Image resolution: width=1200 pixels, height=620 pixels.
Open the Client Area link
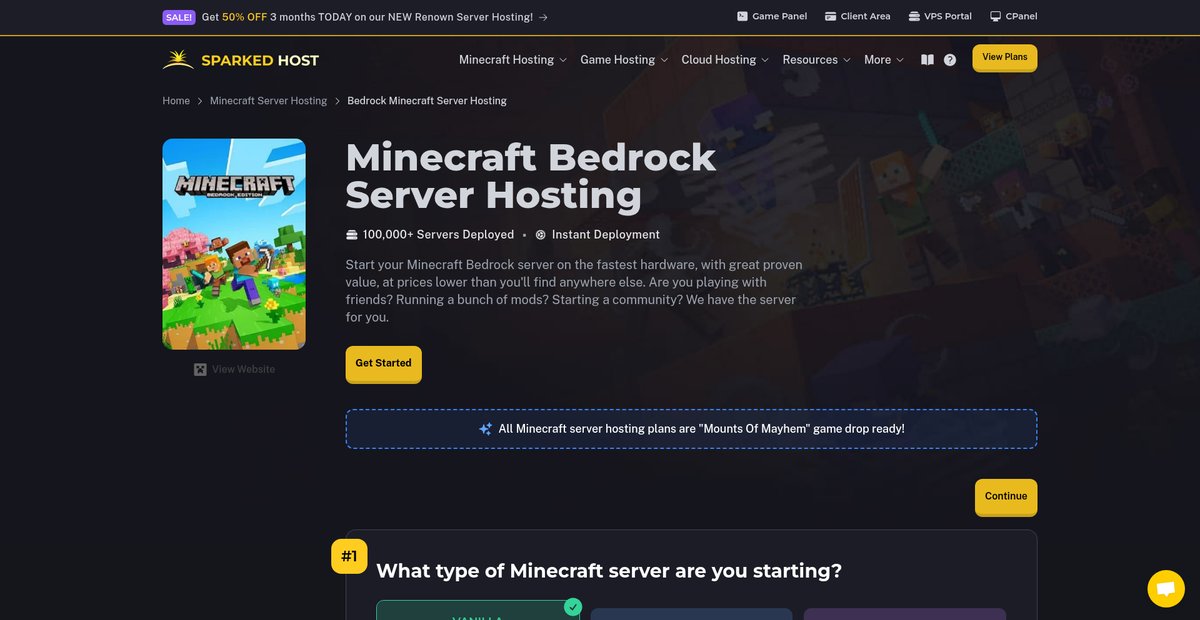tap(858, 16)
